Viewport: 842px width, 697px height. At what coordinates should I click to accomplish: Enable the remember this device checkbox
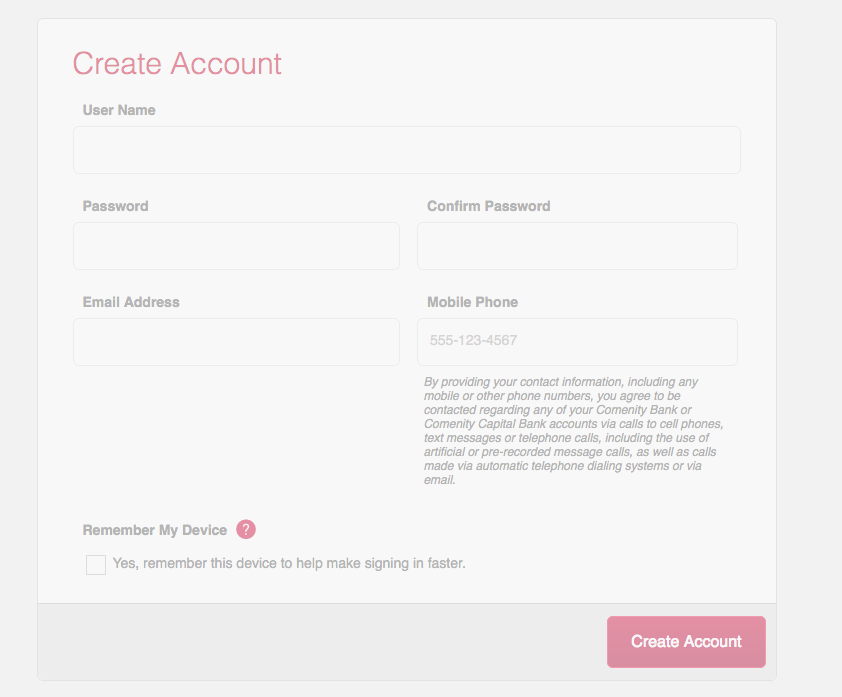pyautogui.click(x=96, y=564)
